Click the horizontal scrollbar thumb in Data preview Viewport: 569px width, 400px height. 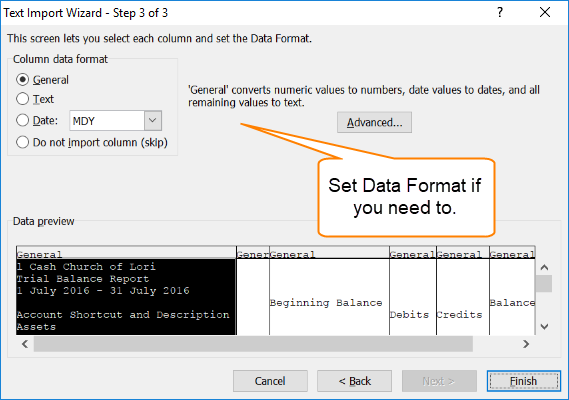pyautogui.click(x=253, y=344)
